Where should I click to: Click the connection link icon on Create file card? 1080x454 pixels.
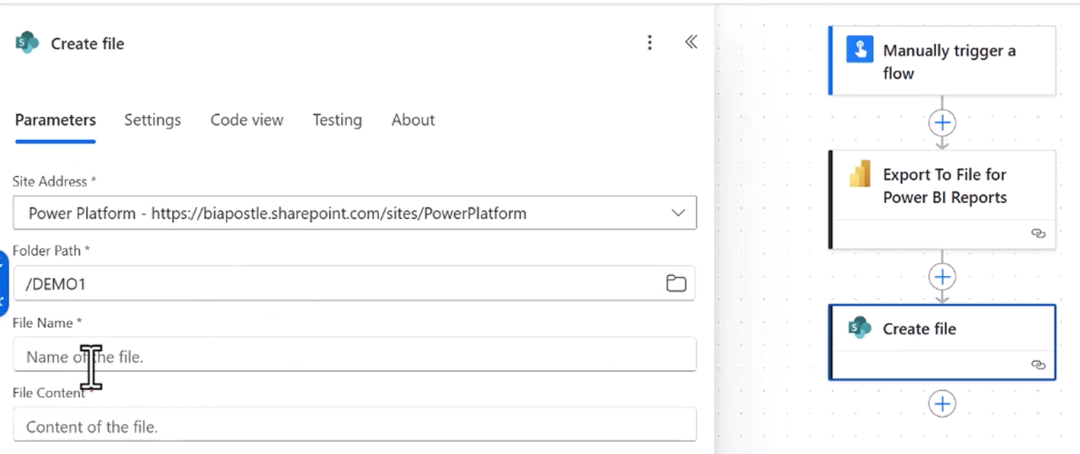tap(1038, 364)
